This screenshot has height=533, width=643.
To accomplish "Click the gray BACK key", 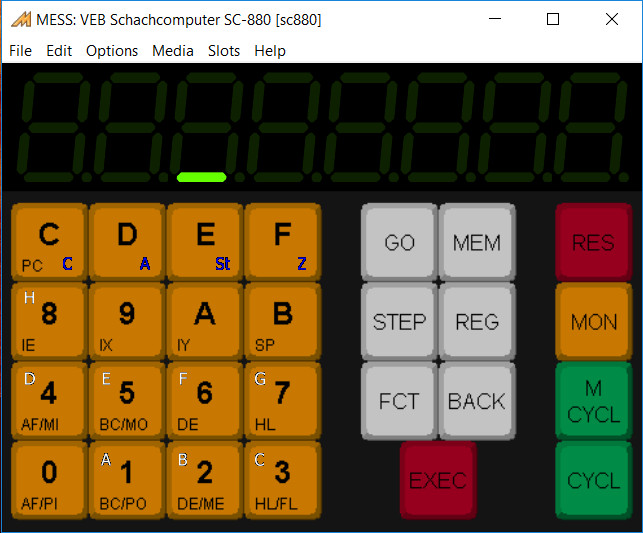I will pyautogui.click(x=477, y=401).
